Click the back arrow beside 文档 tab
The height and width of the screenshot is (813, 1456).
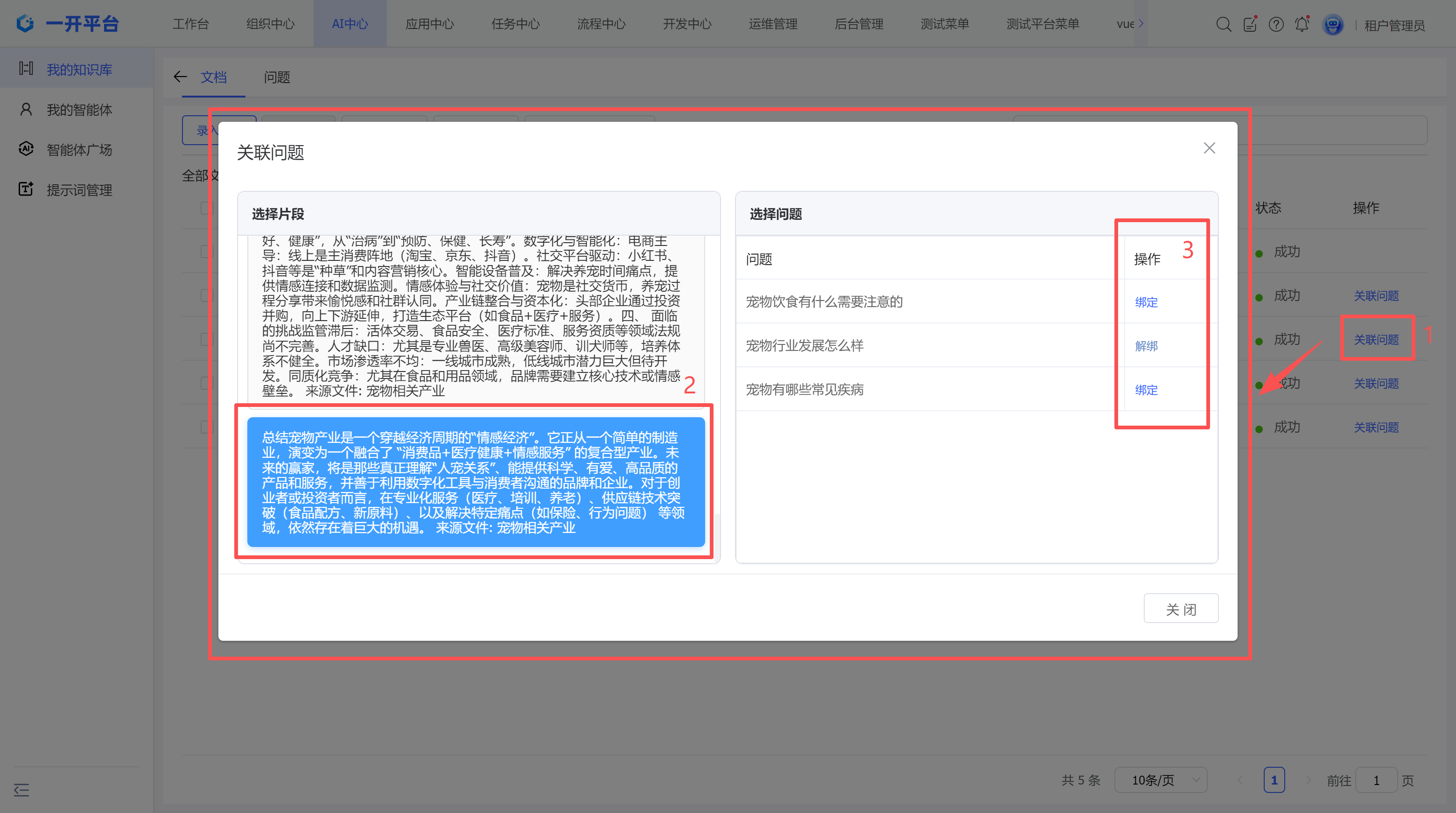pyautogui.click(x=180, y=77)
